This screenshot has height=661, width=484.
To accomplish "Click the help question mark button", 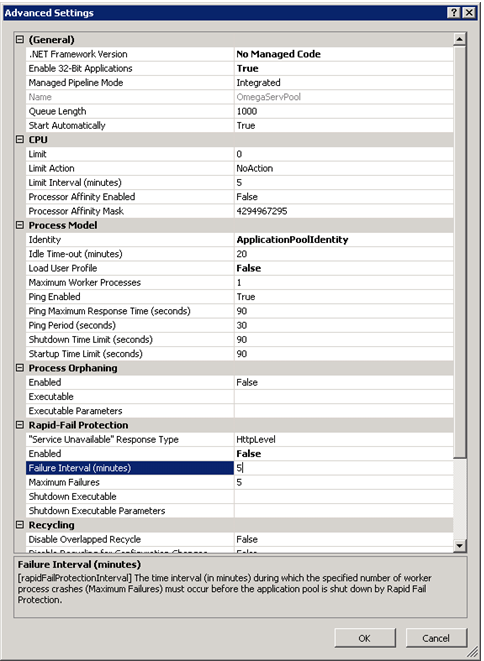I will pos(454,13).
